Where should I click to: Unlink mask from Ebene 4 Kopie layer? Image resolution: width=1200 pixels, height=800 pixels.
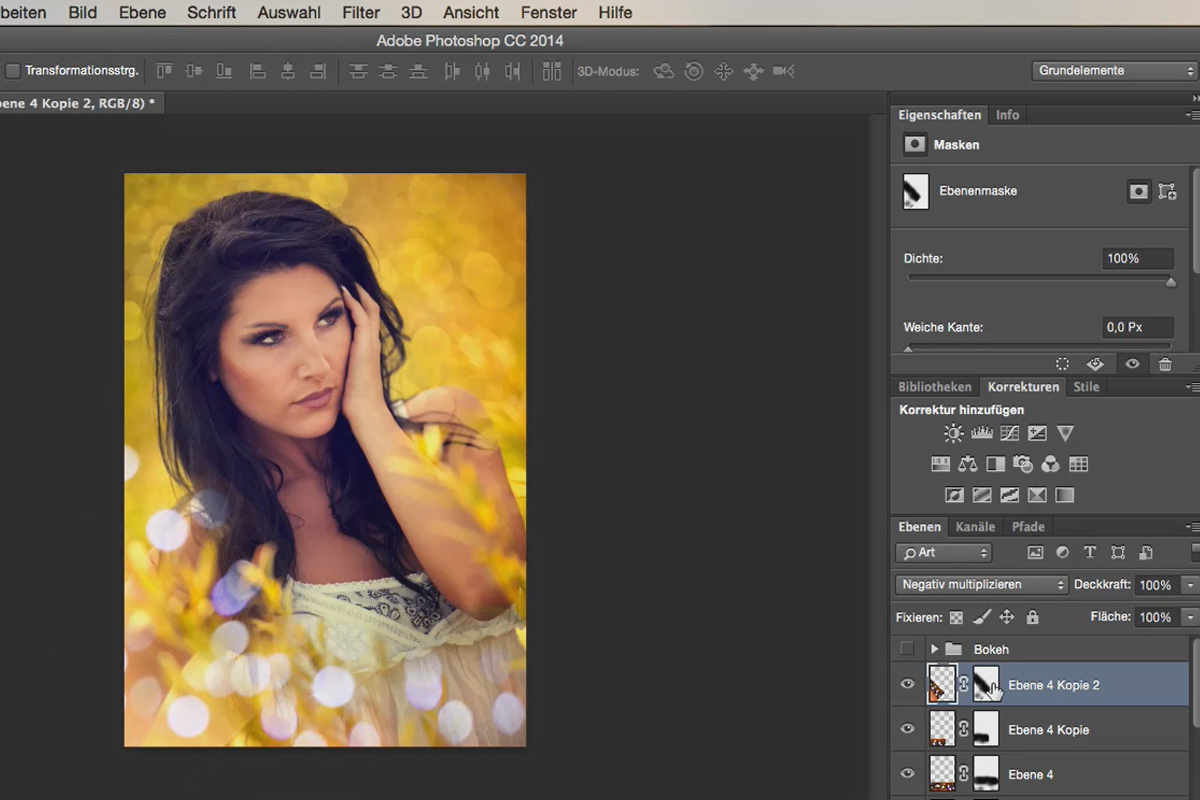(964, 729)
